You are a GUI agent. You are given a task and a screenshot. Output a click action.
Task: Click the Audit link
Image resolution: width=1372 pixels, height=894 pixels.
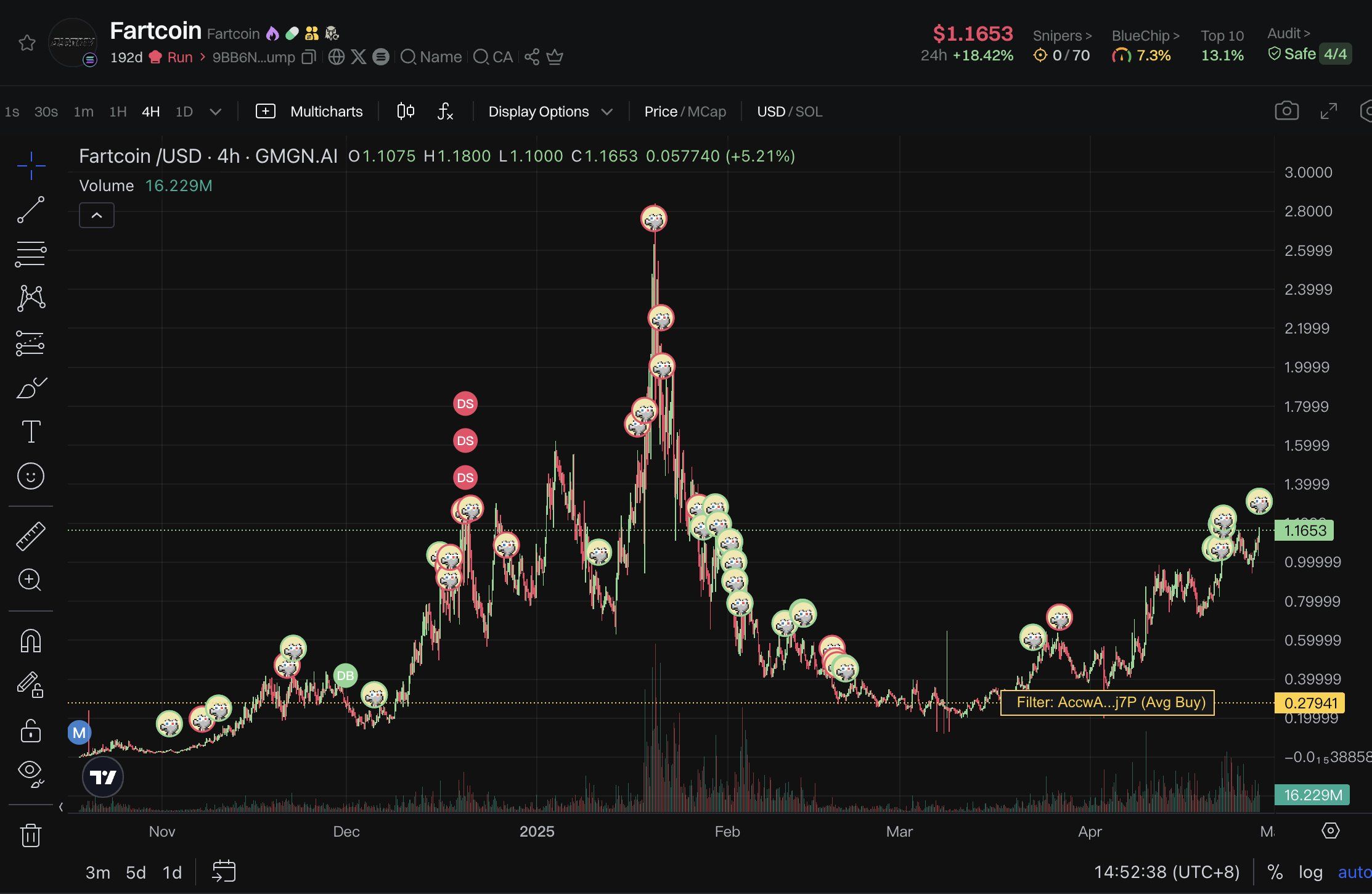pyautogui.click(x=1288, y=33)
